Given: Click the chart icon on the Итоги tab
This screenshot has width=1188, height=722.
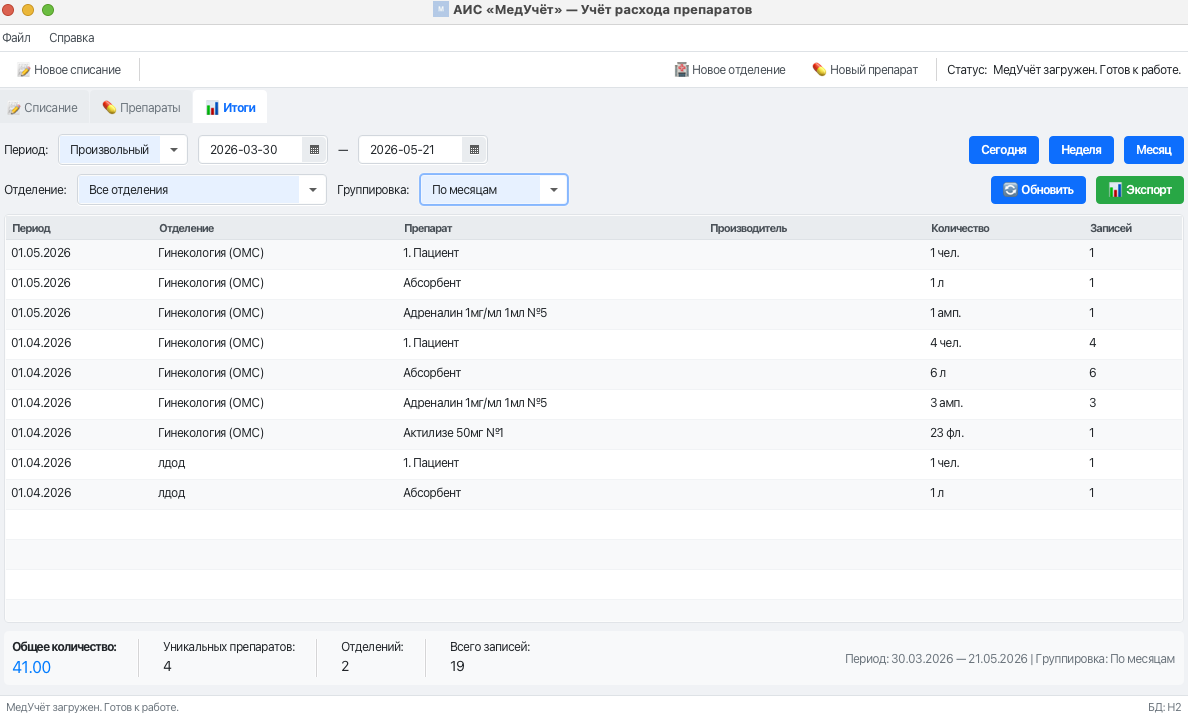Looking at the screenshot, I should coord(212,108).
